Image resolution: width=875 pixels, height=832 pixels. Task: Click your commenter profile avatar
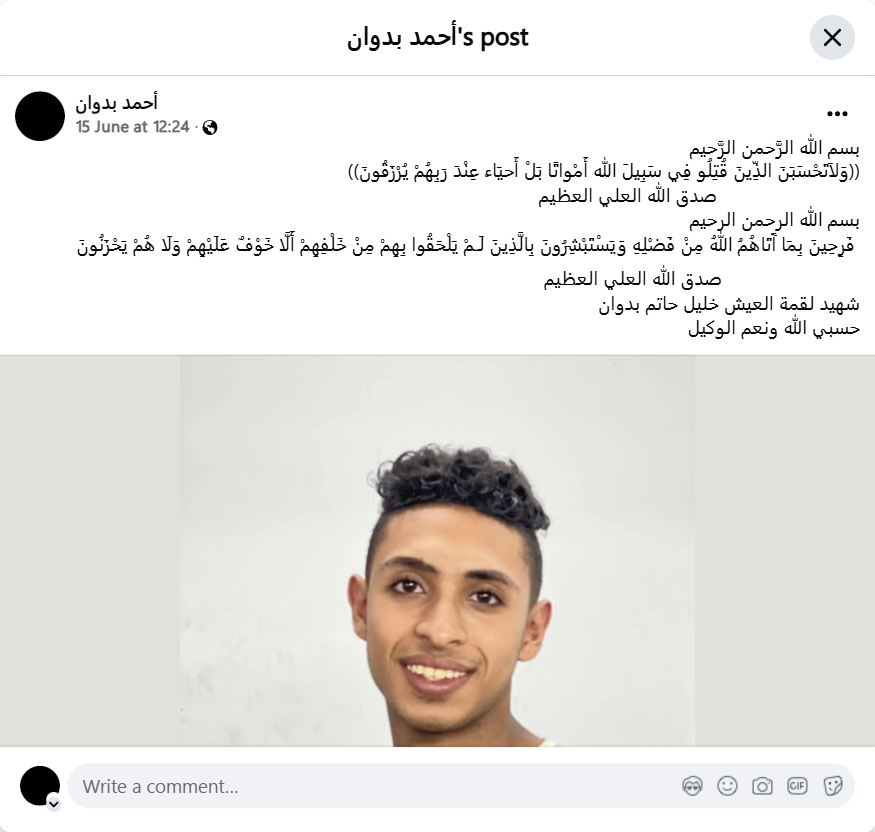pyautogui.click(x=40, y=785)
